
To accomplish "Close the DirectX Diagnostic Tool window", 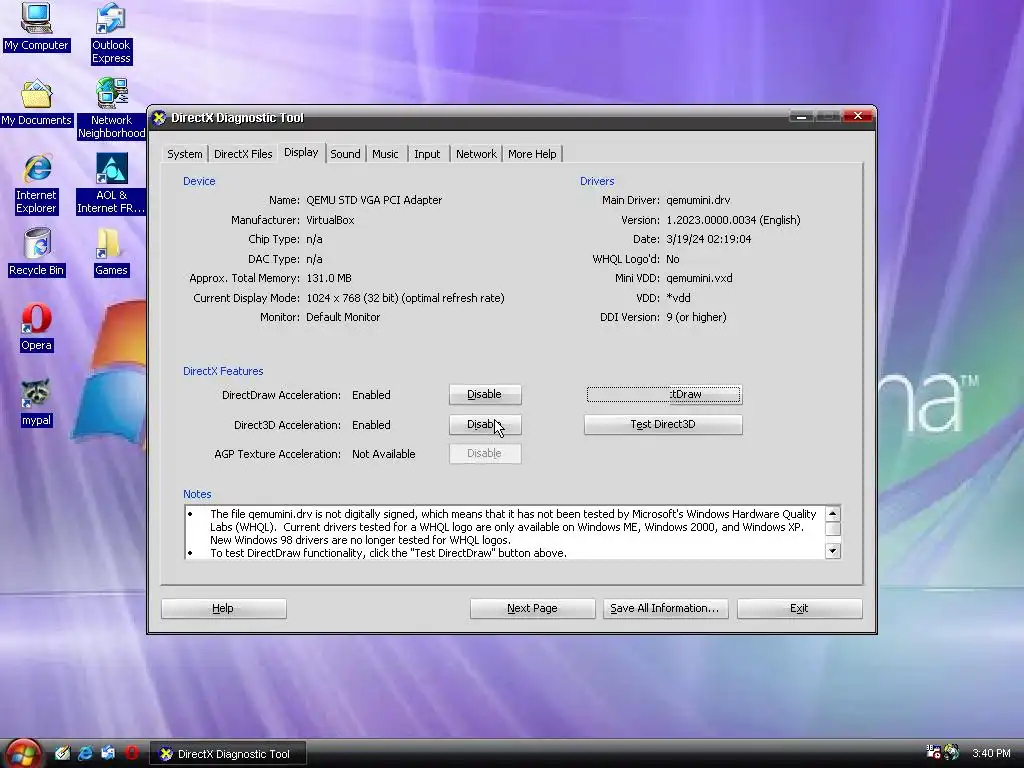I will 858,116.
